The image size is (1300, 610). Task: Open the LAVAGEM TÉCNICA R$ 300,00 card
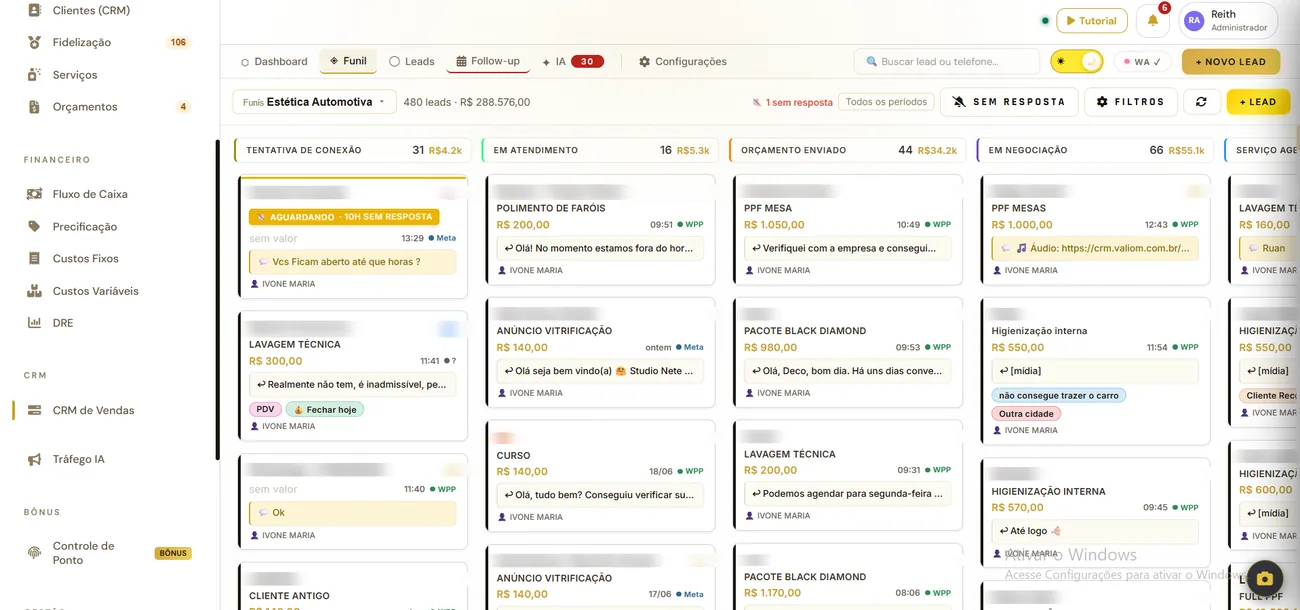tap(352, 376)
